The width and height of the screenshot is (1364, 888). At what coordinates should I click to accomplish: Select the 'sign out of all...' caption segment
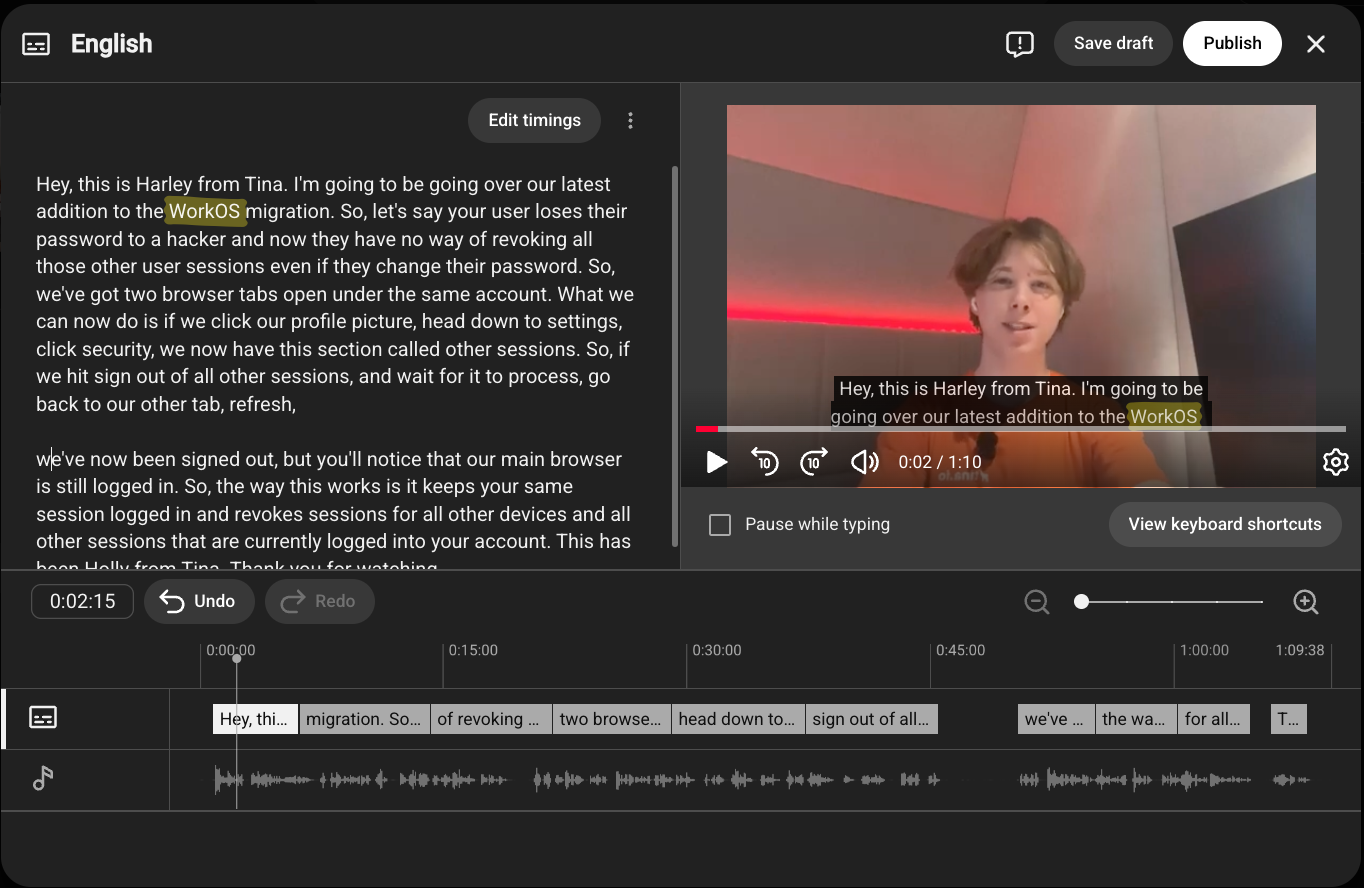[872, 719]
